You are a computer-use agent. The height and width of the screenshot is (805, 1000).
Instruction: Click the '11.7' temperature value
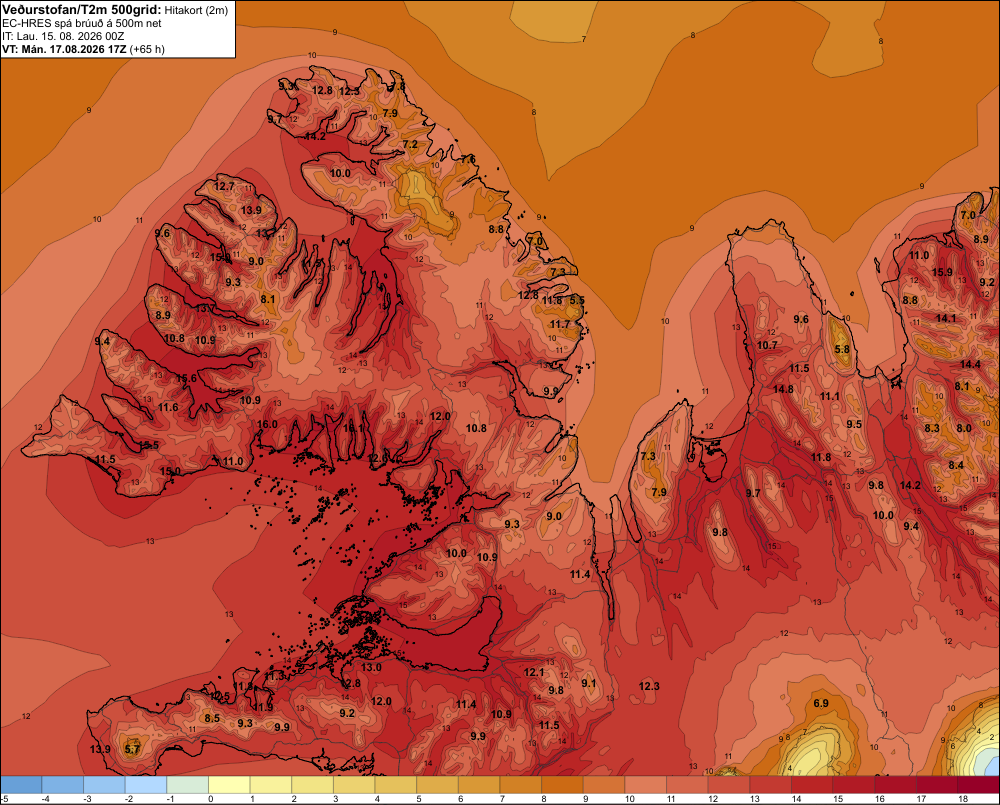click(x=560, y=324)
